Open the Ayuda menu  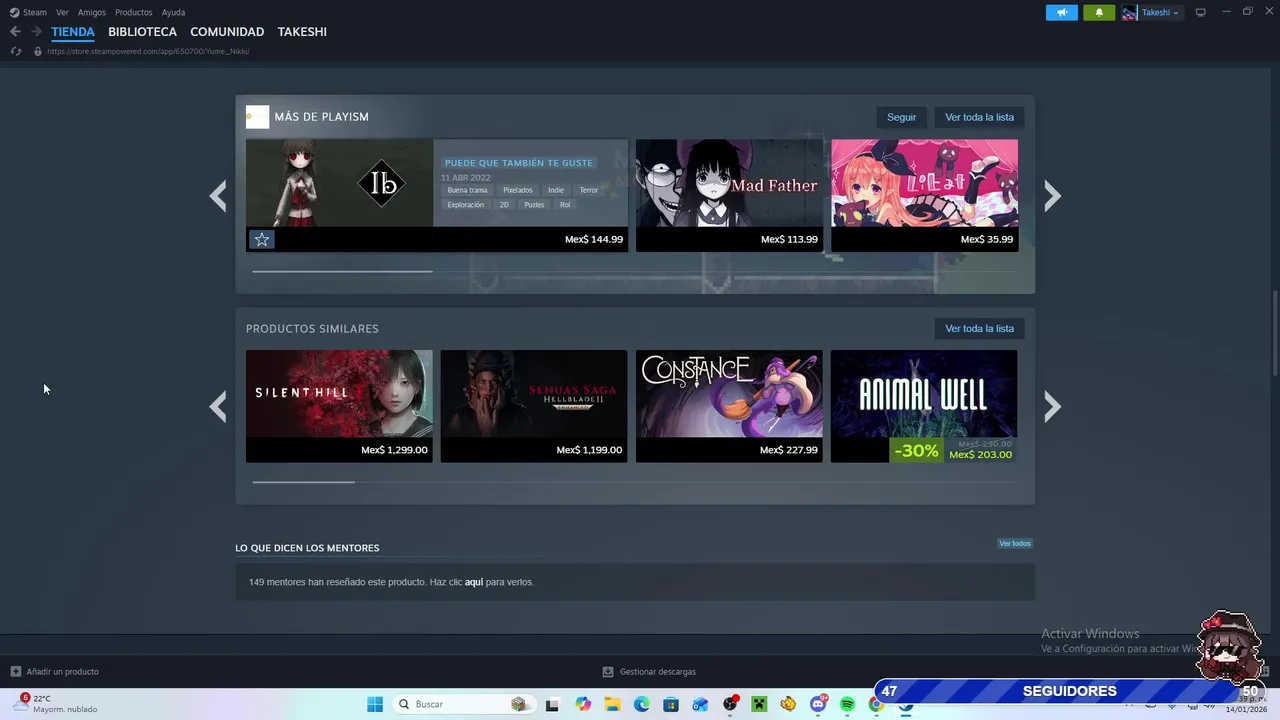pos(173,12)
